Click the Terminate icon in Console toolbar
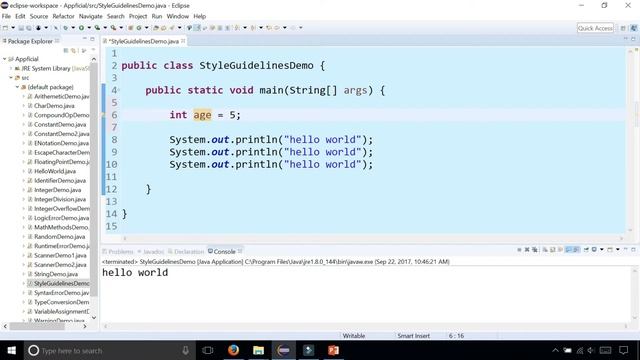 coord(519,250)
